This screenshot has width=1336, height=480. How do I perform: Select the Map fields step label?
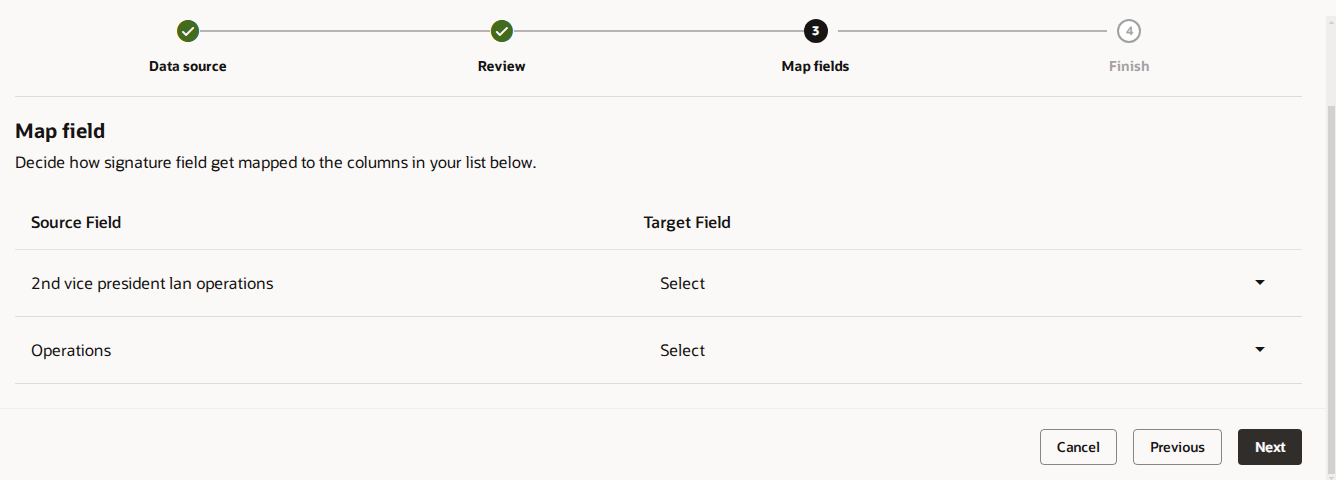point(815,66)
